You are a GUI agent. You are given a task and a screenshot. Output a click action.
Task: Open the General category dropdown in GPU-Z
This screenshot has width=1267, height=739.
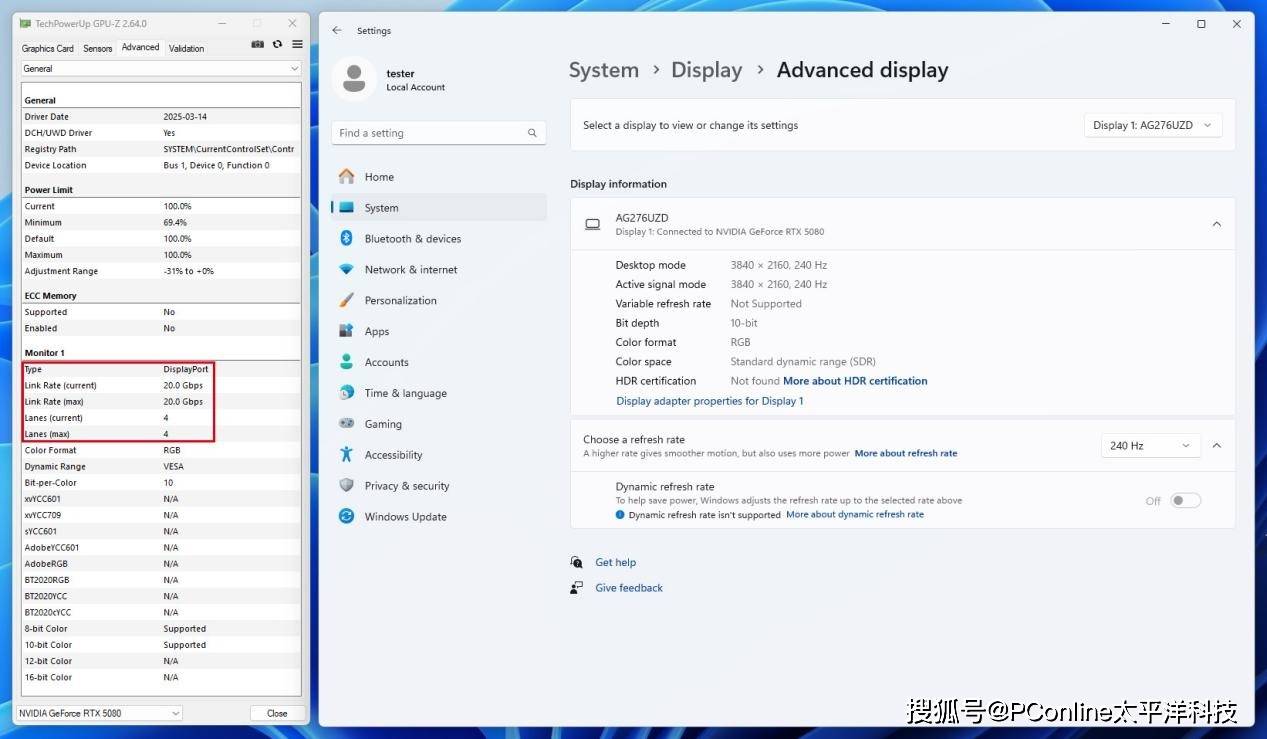pyautogui.click(x=161, y=69)
